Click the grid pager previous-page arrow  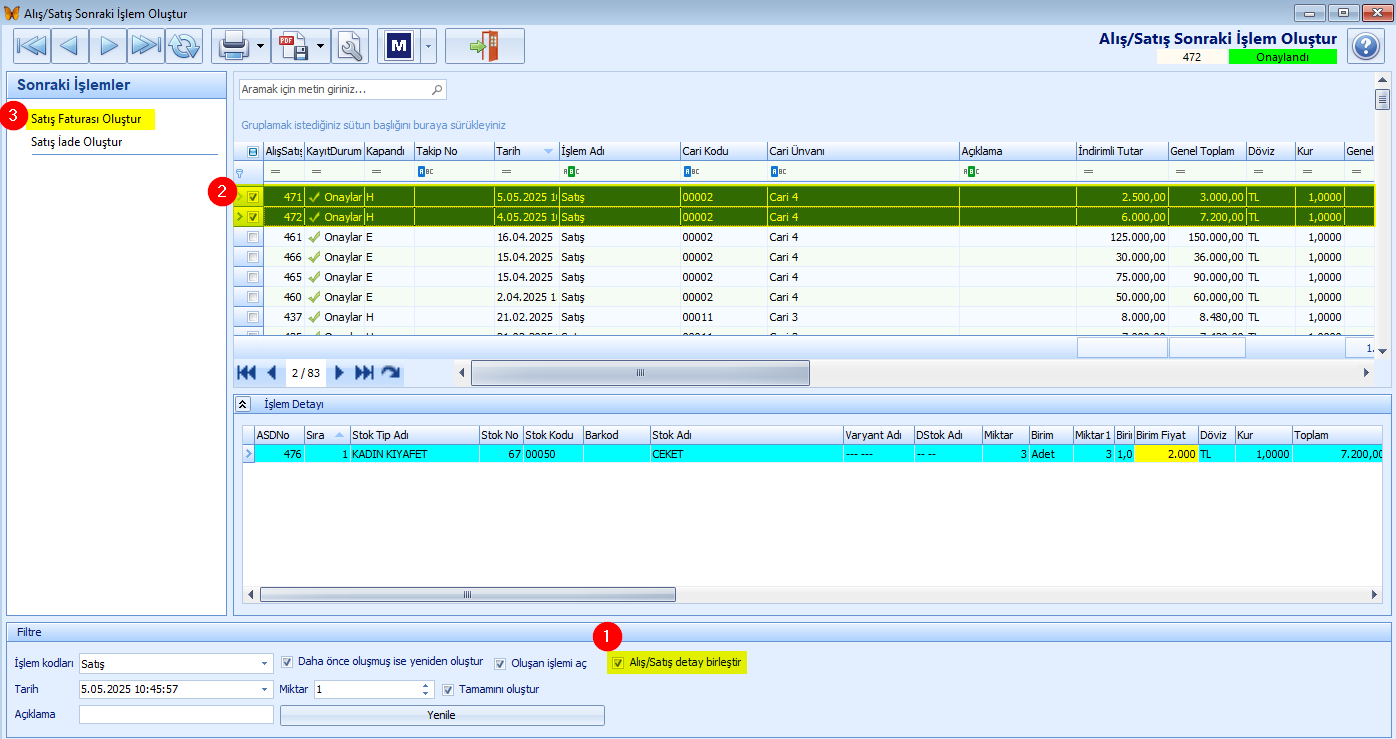tap(271, 372)
